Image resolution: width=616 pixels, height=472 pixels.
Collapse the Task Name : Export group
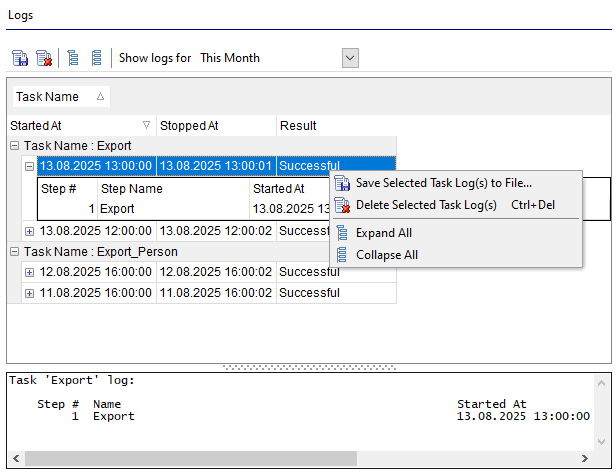coord(15,146)
